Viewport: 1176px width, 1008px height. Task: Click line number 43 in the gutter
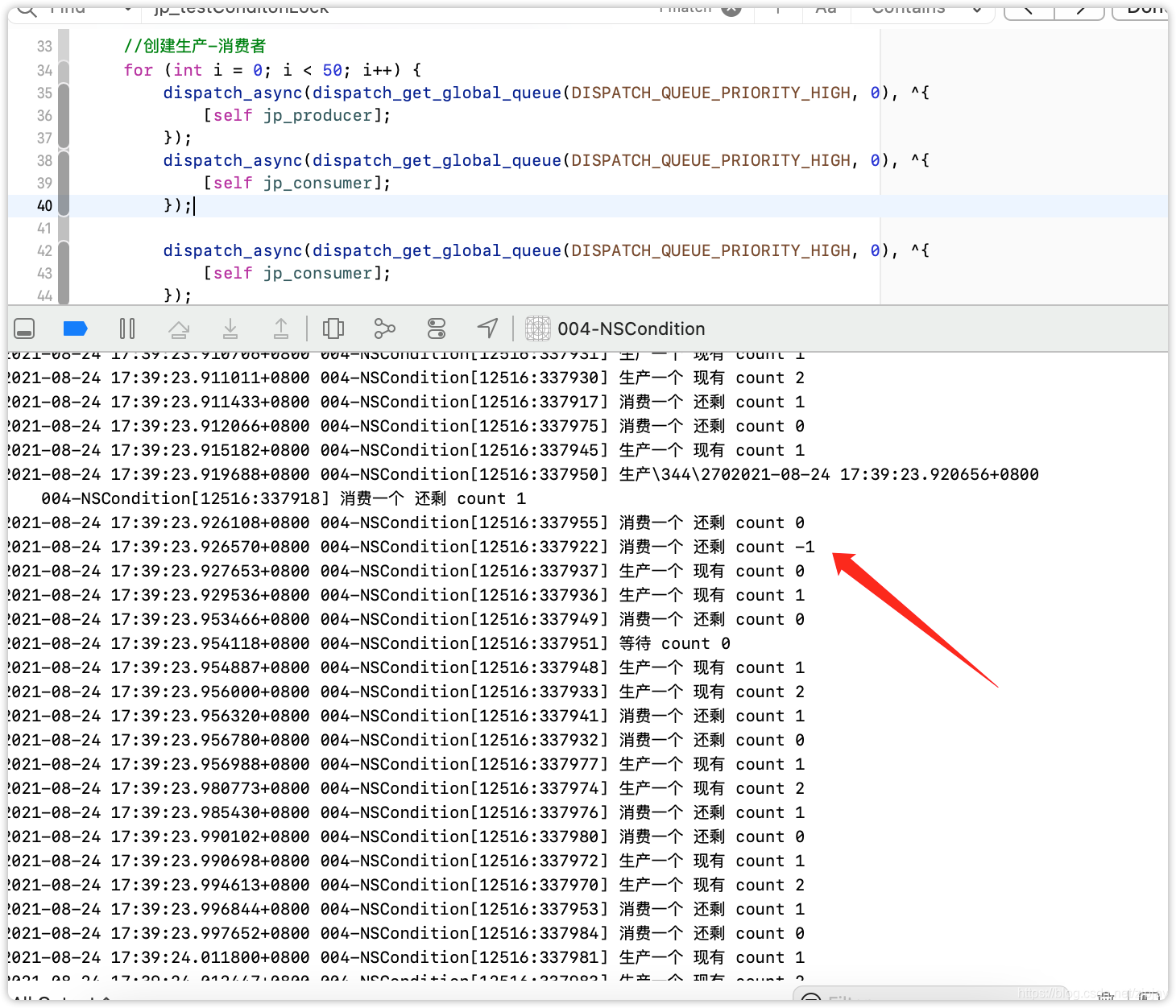pos(44,273)
